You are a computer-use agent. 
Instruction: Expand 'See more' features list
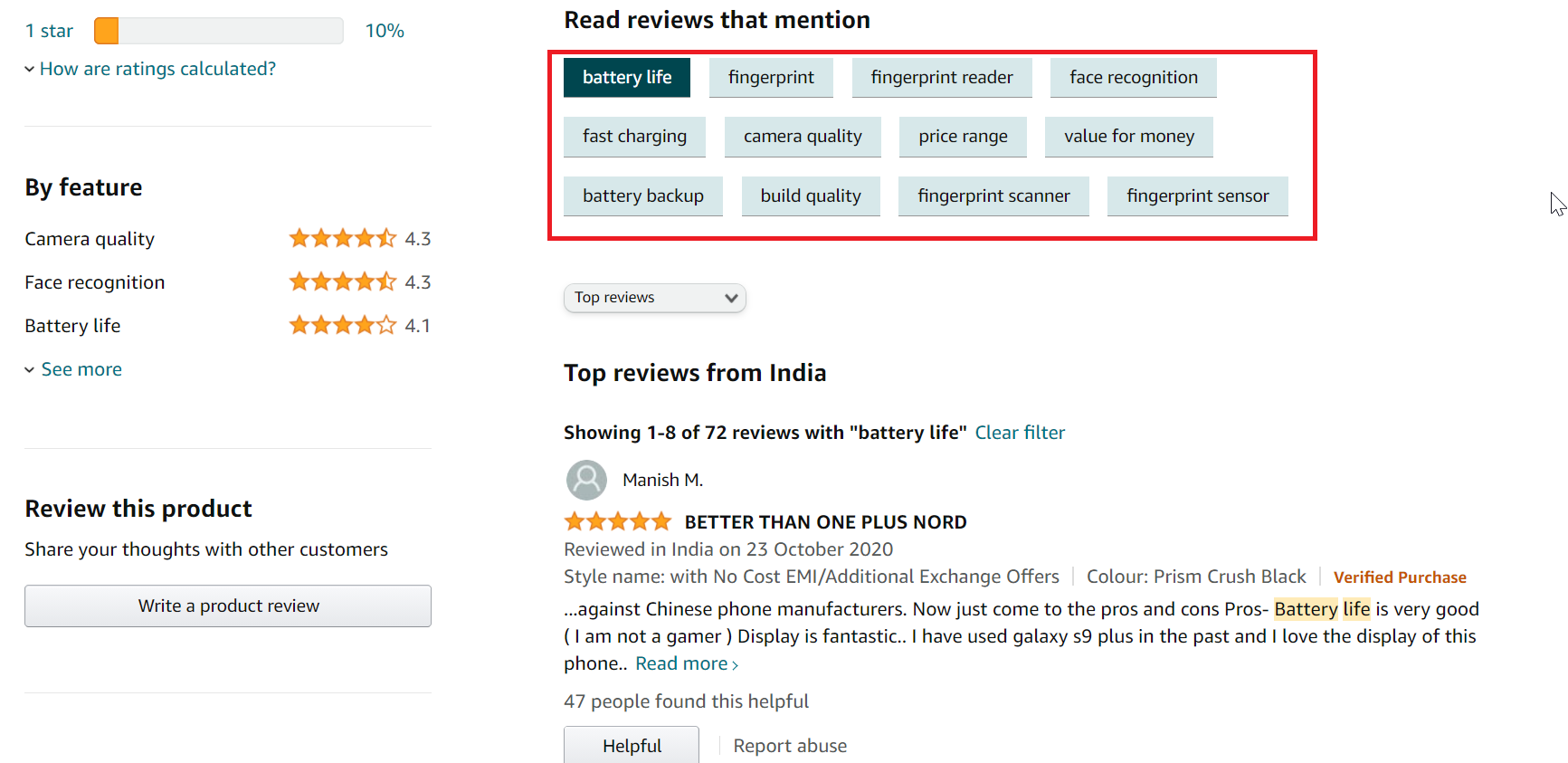[x=81, y=369]
